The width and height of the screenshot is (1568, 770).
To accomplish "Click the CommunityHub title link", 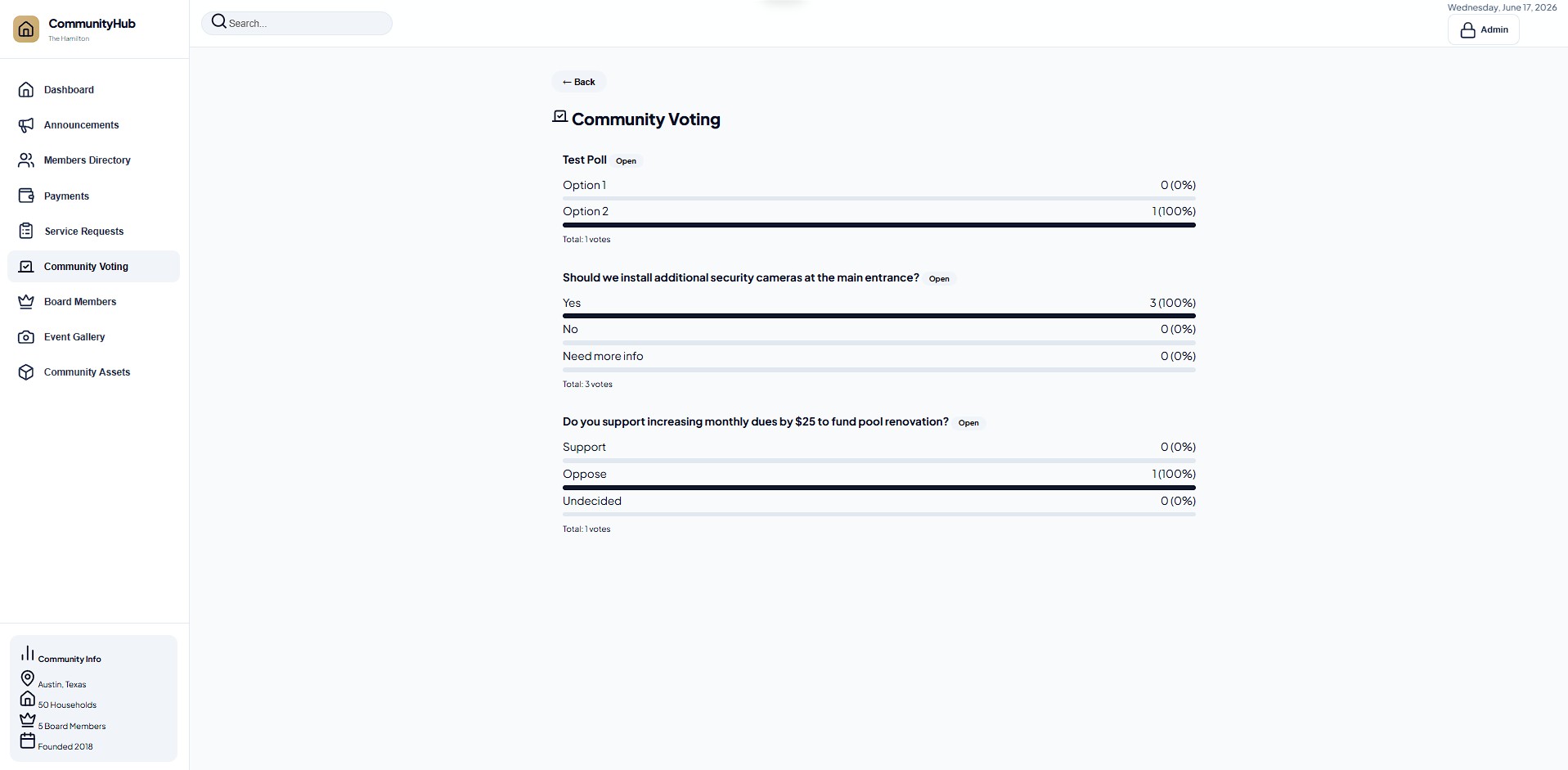I will (92, 24).
